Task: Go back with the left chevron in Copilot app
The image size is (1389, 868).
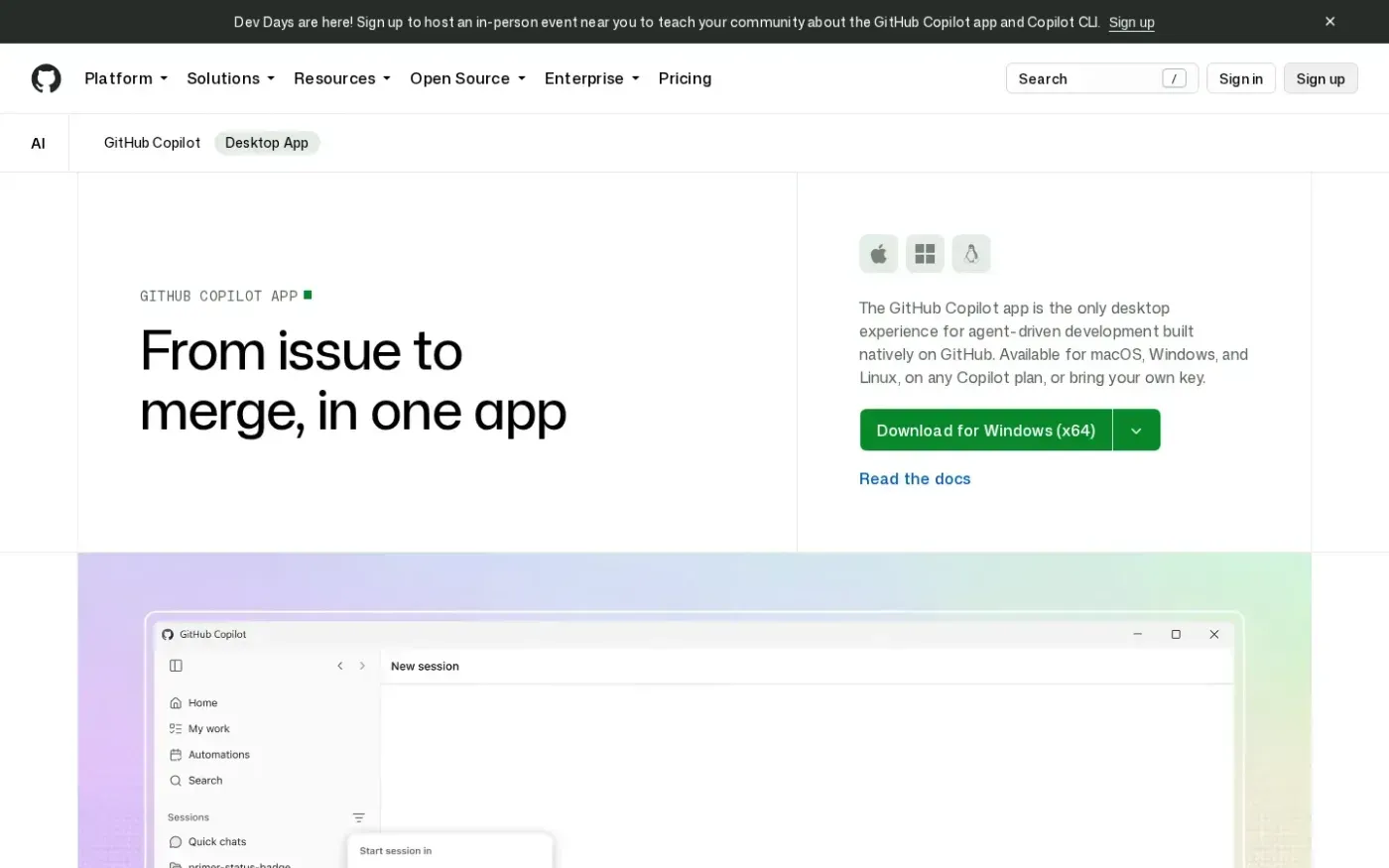Action: coord(340,666)
